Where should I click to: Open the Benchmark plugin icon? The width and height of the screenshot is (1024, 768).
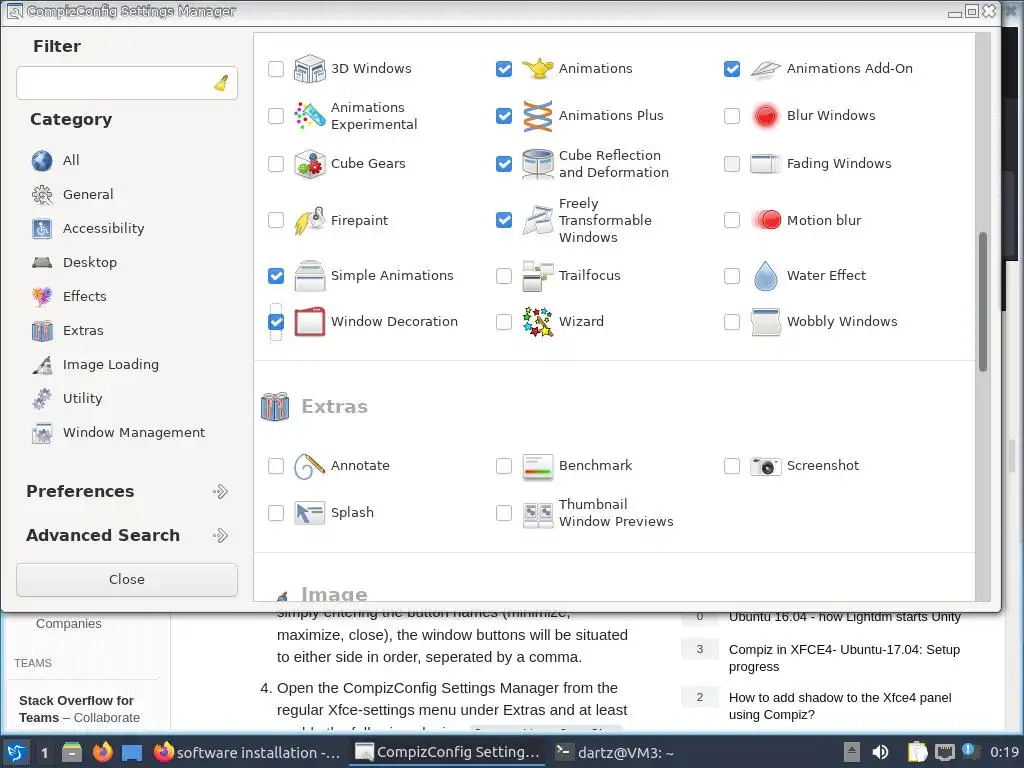(537, 466)
